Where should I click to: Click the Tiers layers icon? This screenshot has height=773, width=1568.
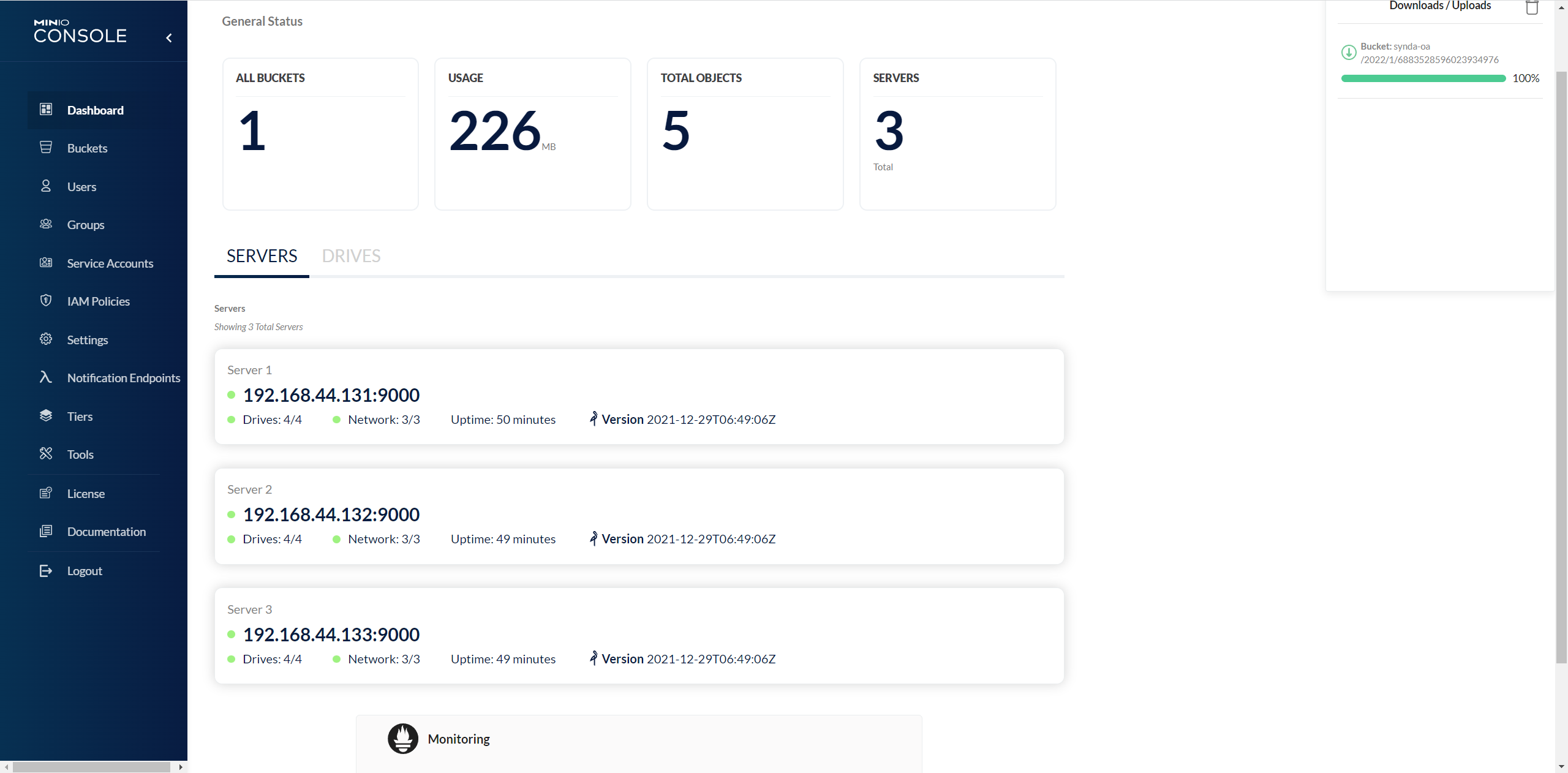(x=46, y=416)
